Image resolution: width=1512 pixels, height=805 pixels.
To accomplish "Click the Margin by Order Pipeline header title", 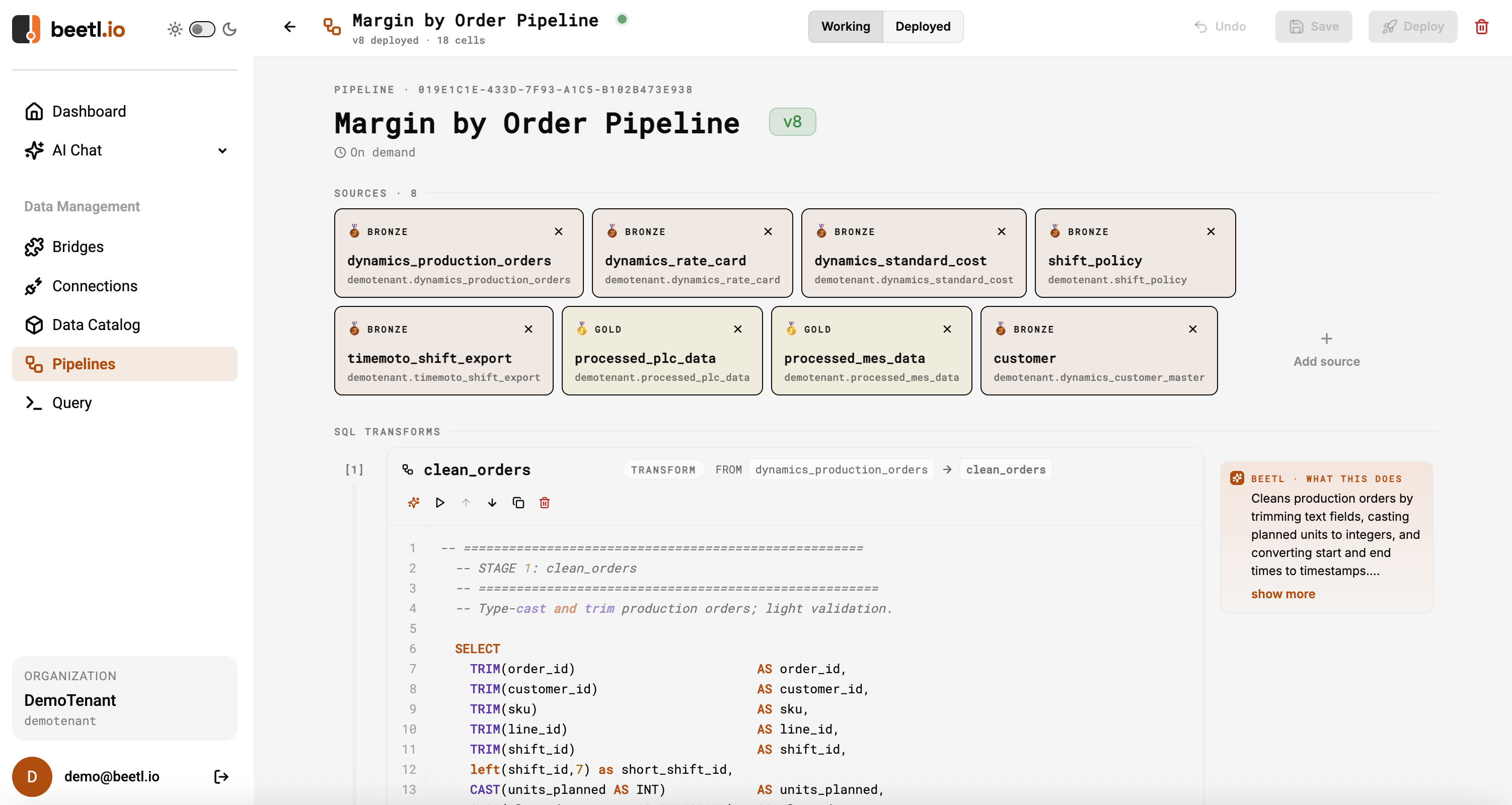I will (475, 21).
